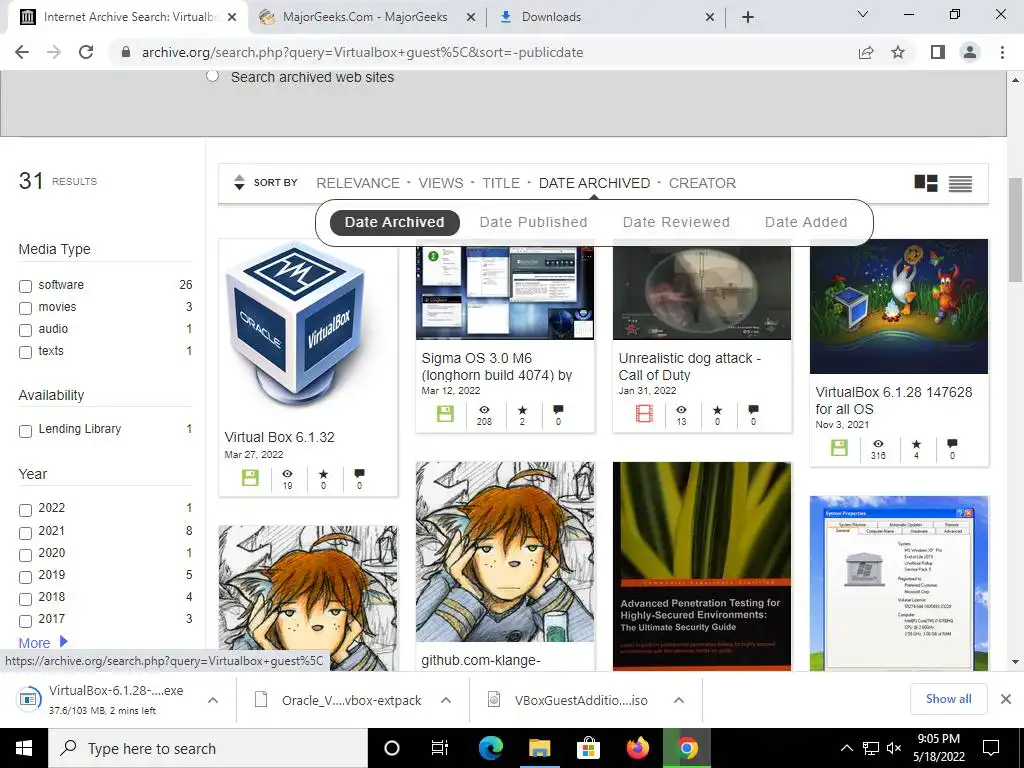The height and width of the screenshot is (768, 1024).
Task: Choose Date Reviewed sort option
Action: pyautogui.click(x=677, y=222)
